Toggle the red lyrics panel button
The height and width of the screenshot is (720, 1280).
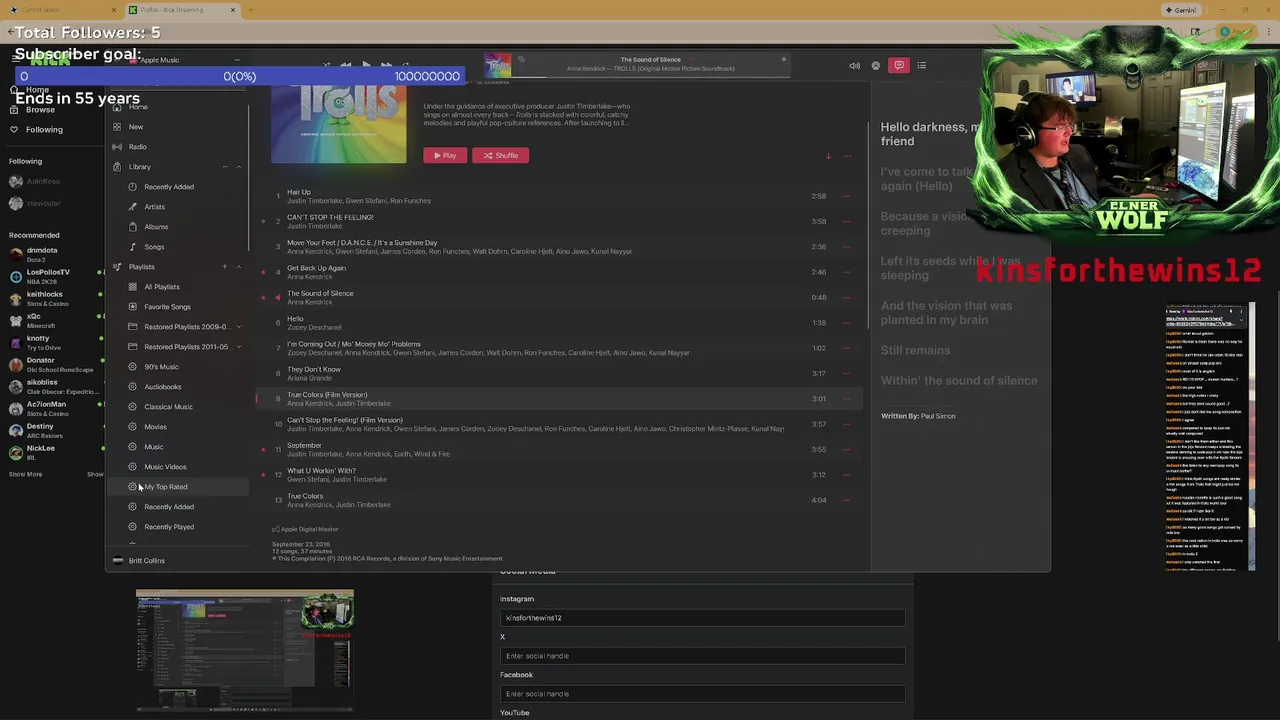point(899,66)
